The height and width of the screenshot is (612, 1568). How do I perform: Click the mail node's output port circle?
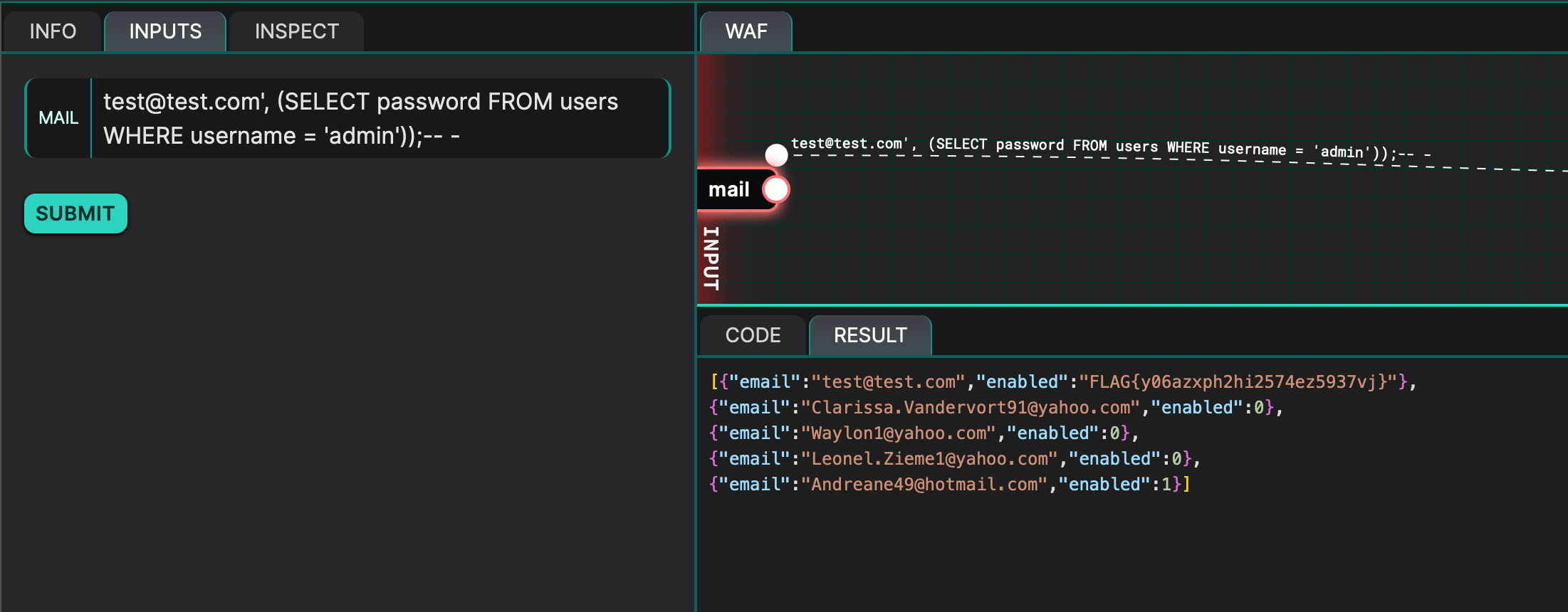pos(775,189)
